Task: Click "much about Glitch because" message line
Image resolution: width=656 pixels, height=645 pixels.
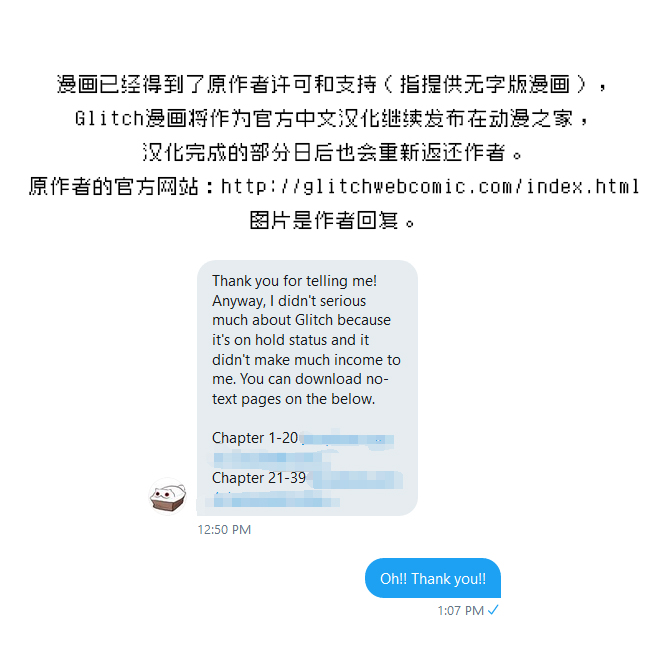Action: (301, 320)
